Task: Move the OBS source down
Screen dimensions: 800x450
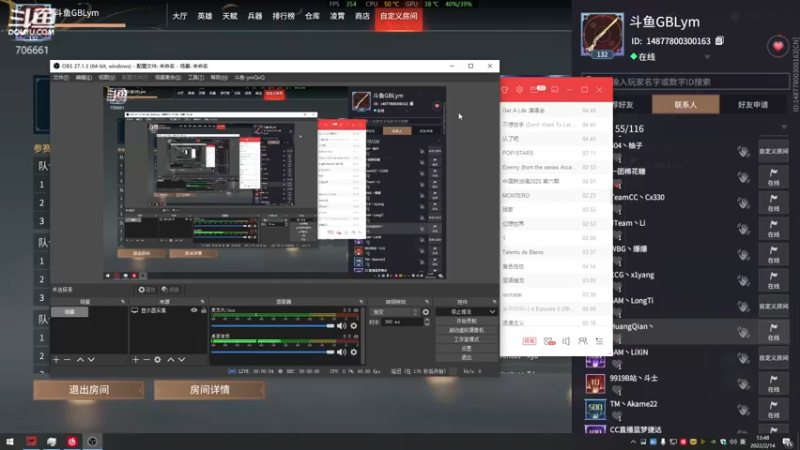Action: click(182, 360)
